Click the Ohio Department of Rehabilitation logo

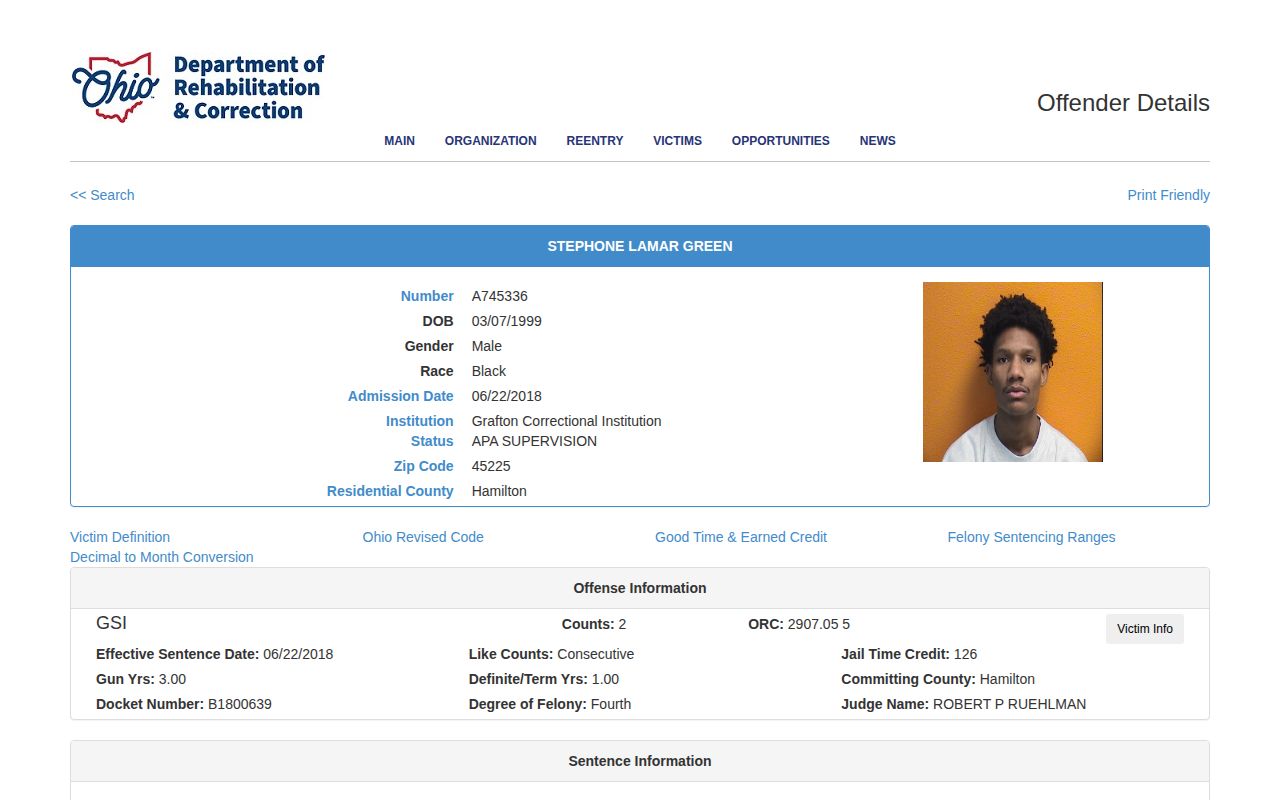pos(198,87)
